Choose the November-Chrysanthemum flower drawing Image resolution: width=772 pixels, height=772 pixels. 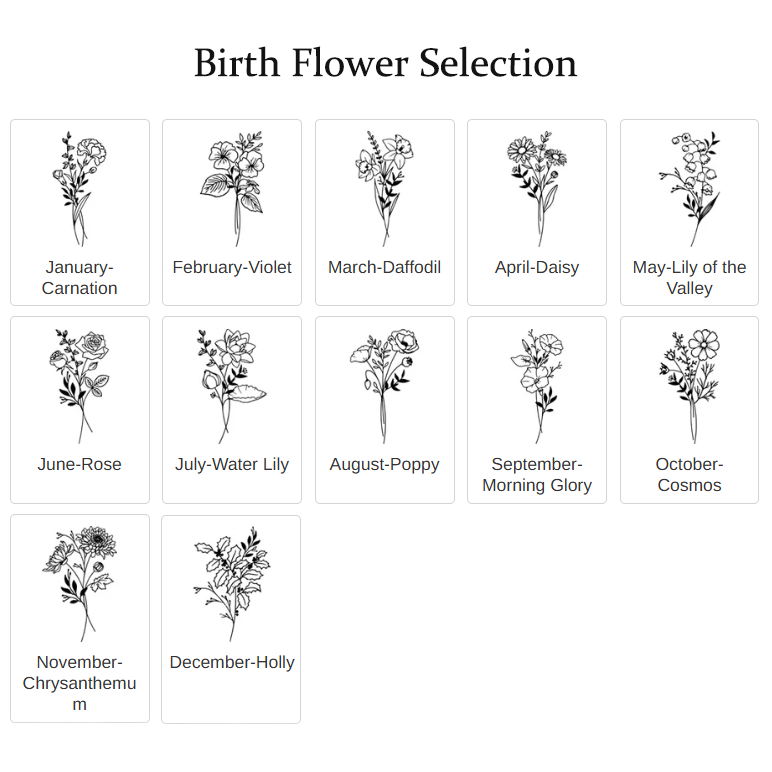80,584
